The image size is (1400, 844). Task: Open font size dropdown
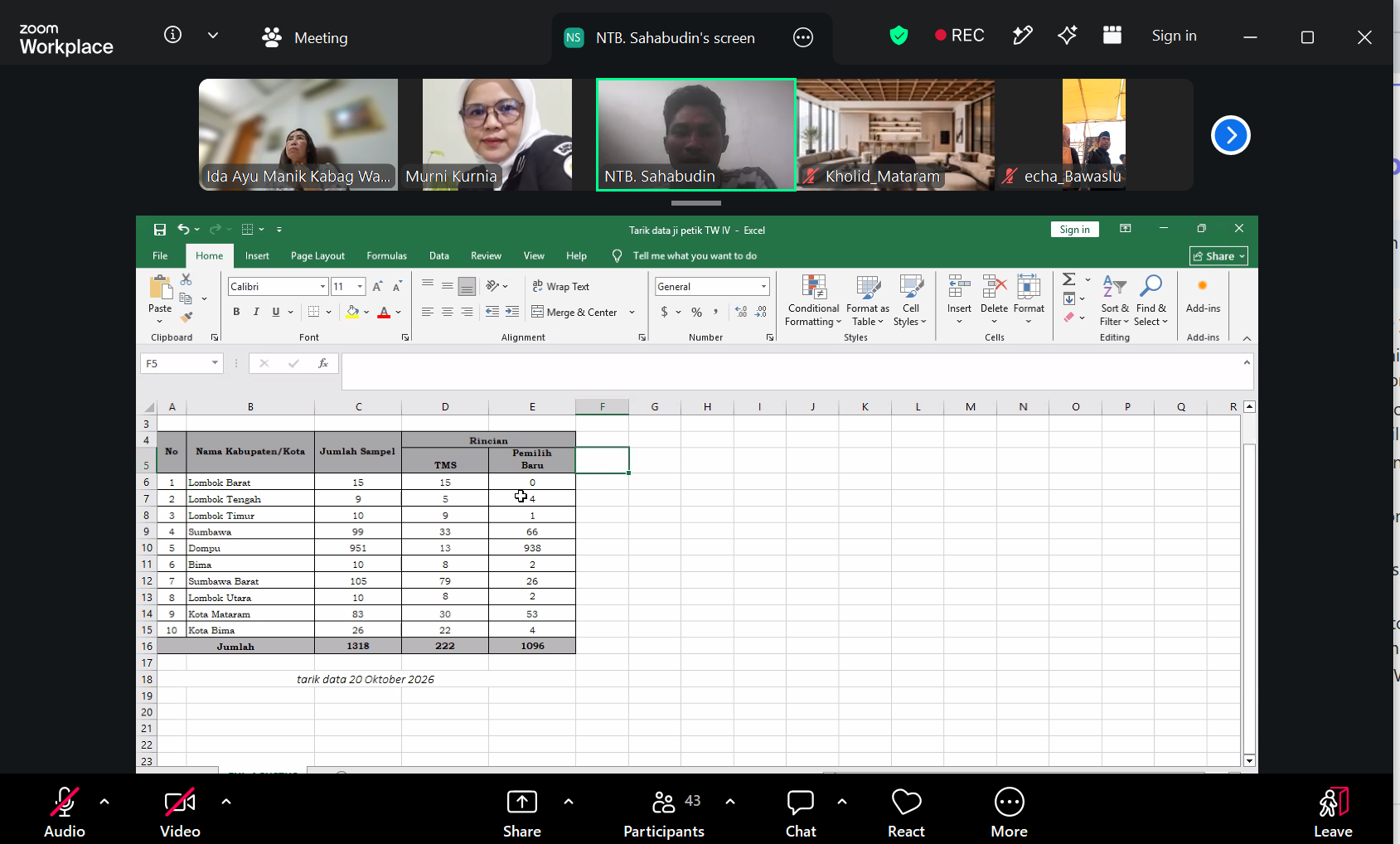(360, 287)
